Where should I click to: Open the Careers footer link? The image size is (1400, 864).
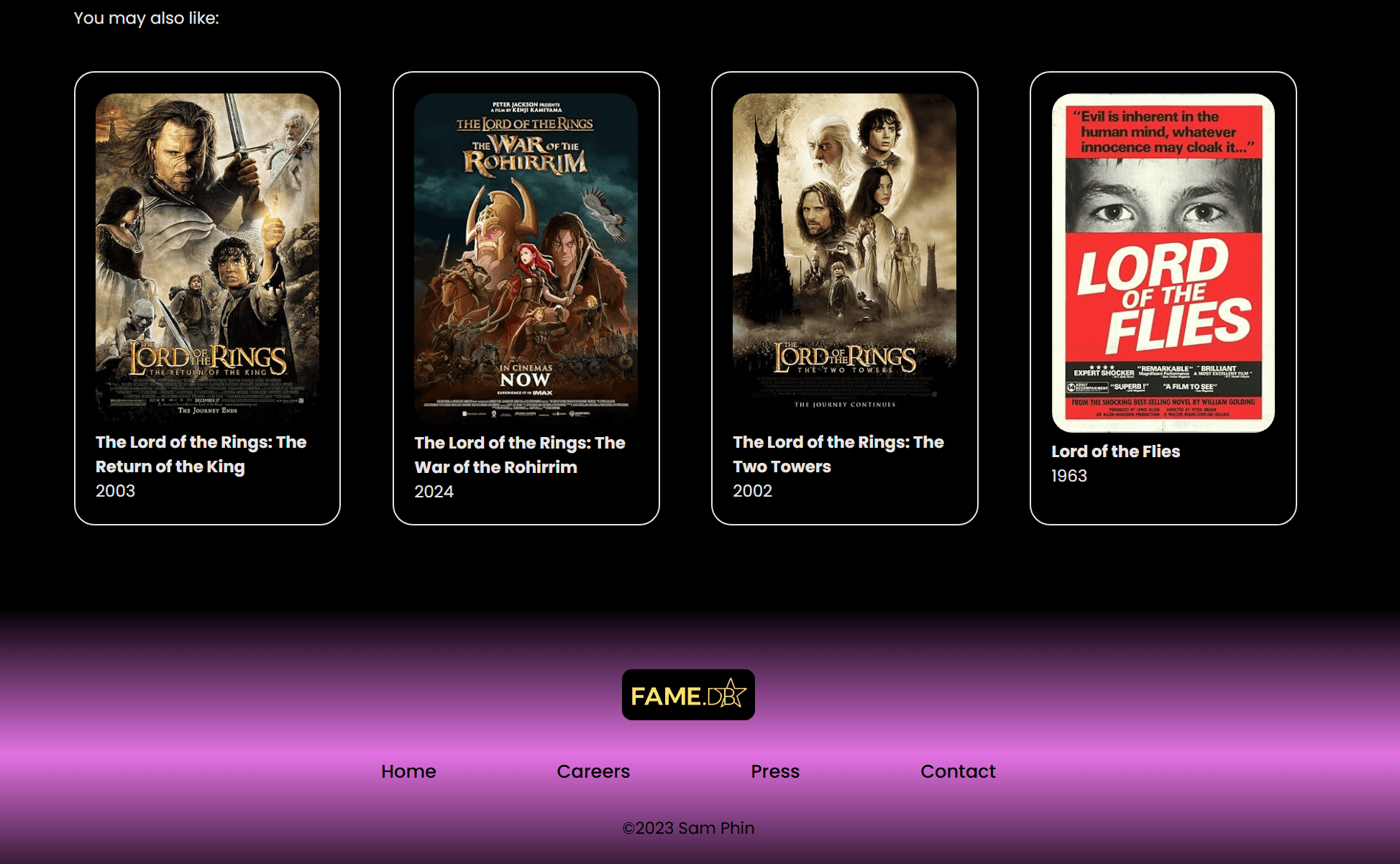tap(593, 771)
